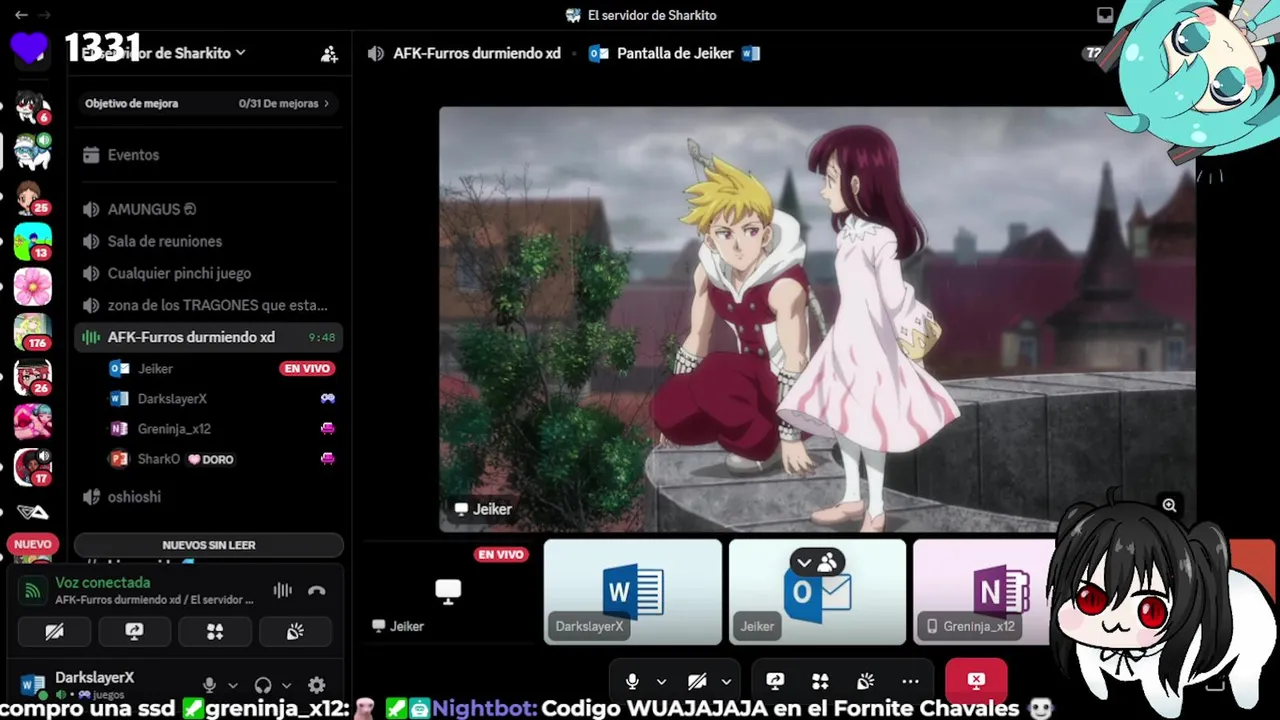Open server icon with the 26 badge
The width and height of the screenshot is (1280, 720).
coord(33,377)
